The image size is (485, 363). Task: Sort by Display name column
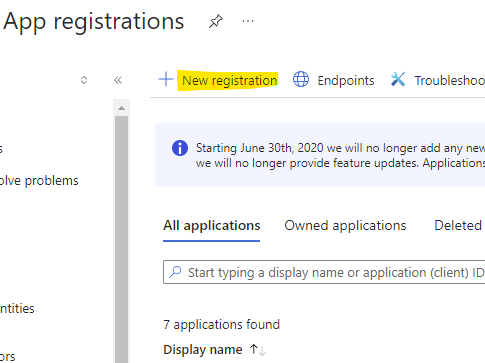coord(203,350)
